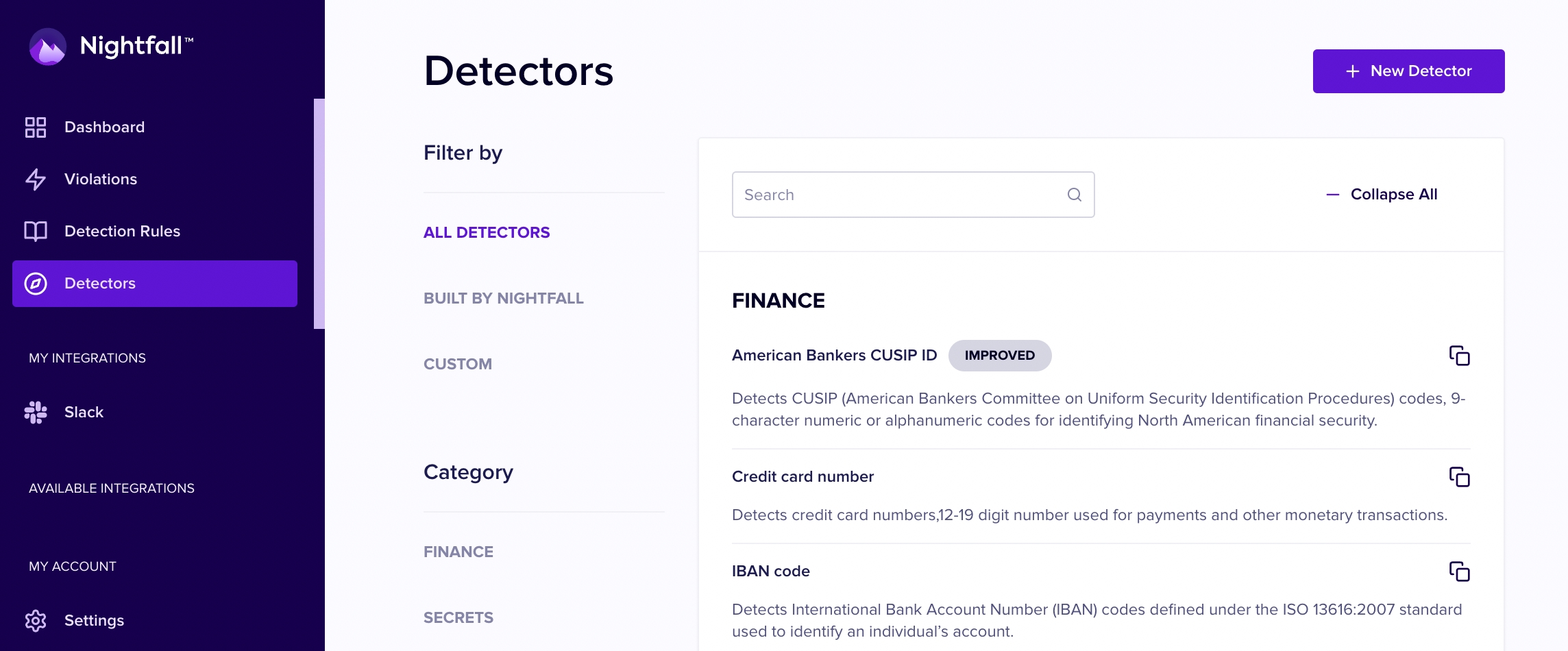Viewport: 1568px width, 651px height.
Task: Open the Dashboard from the sidebar
Action: [104, 127]
